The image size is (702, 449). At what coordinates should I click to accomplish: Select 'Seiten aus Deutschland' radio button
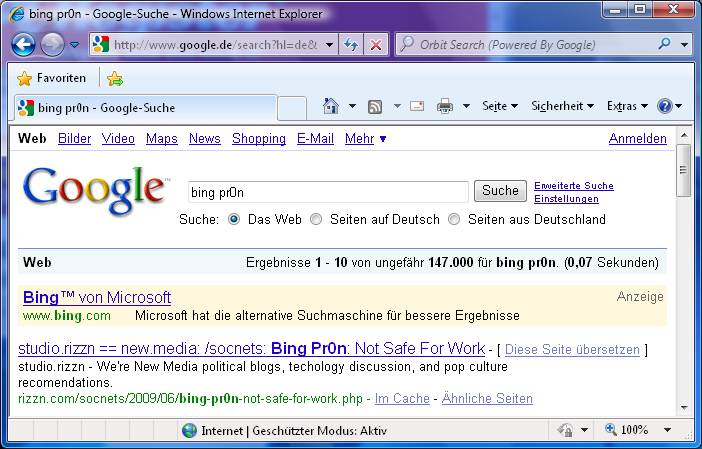coord(454,219)
